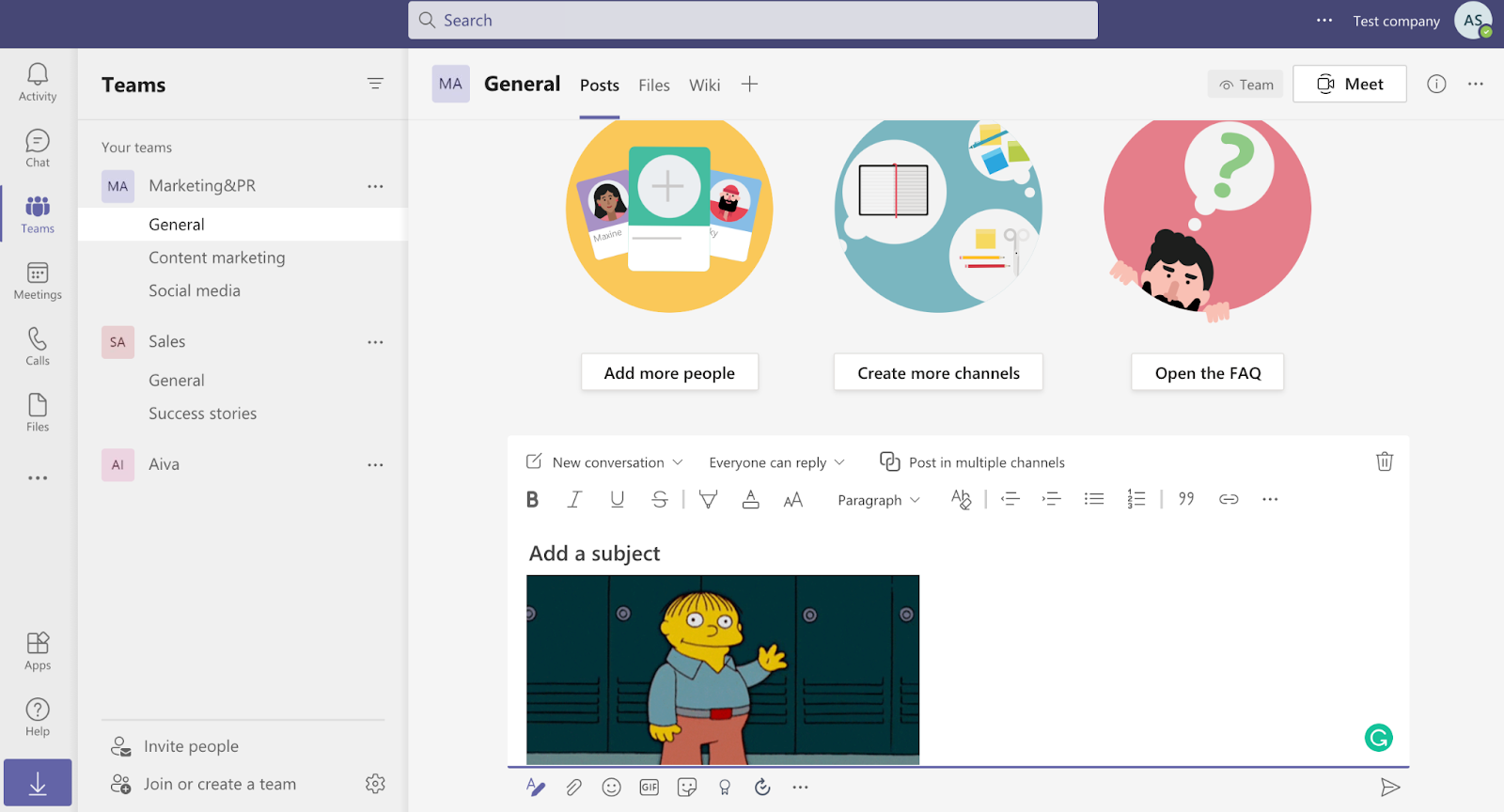The width and height of the screenshot is (1504, 812).
Task: Open more options for Aiva team
Action: tap(375, 464)
